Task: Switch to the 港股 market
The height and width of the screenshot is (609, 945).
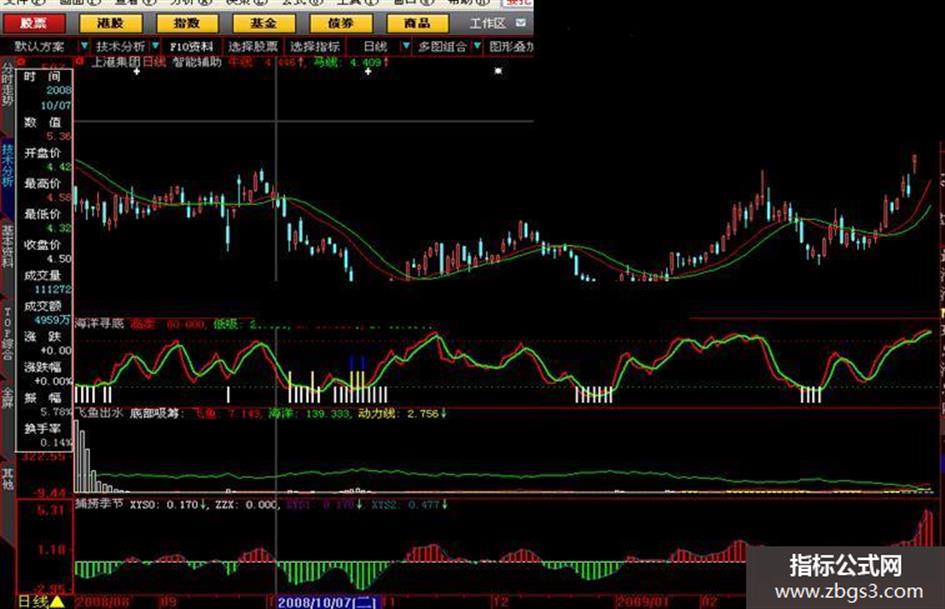Action: (x=110, y=24)
